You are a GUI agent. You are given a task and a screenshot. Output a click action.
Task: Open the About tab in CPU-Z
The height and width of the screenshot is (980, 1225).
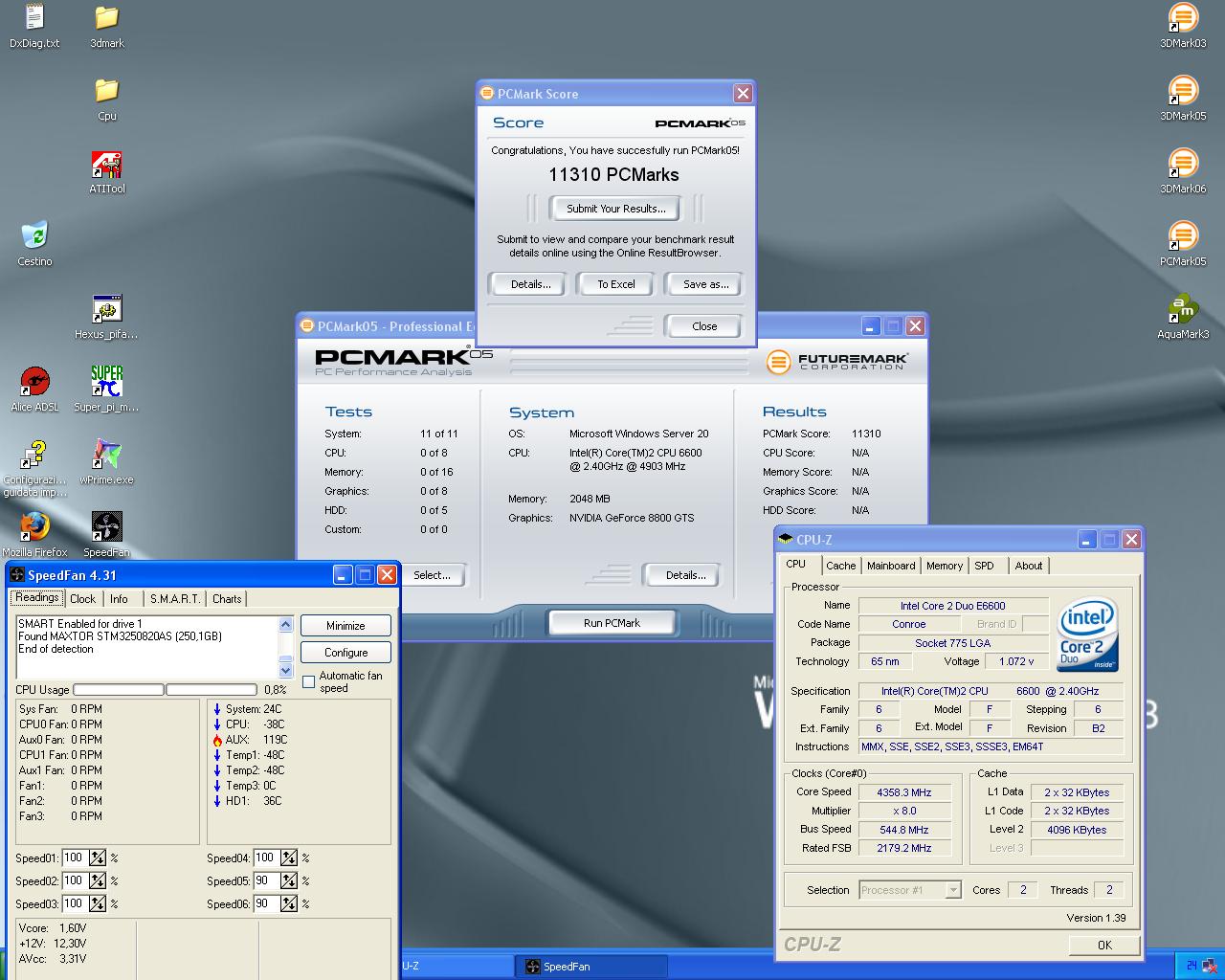pyautogui.click(x=1029, y=566)
